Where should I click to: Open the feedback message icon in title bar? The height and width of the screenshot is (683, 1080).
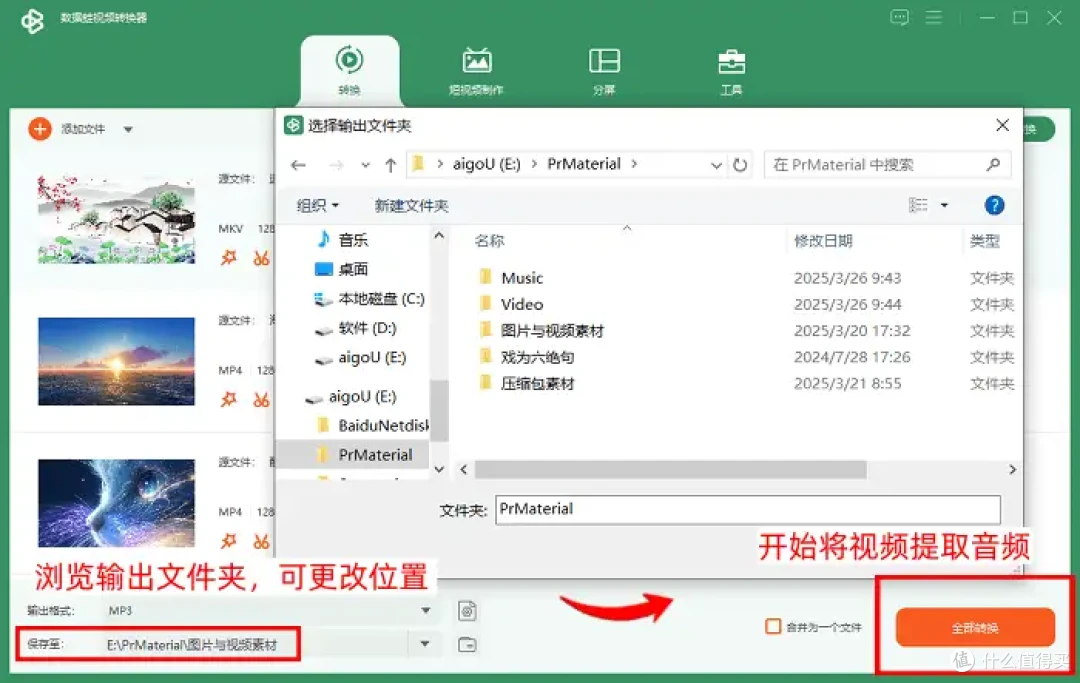point(900,18)
